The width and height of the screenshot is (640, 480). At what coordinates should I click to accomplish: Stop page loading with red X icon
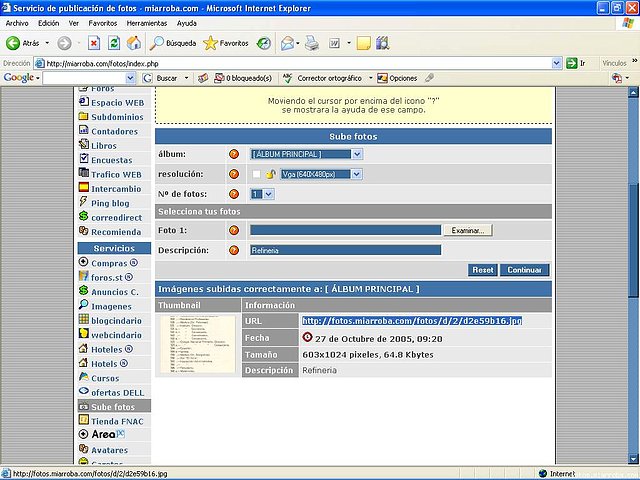click(x=94, y=43)
